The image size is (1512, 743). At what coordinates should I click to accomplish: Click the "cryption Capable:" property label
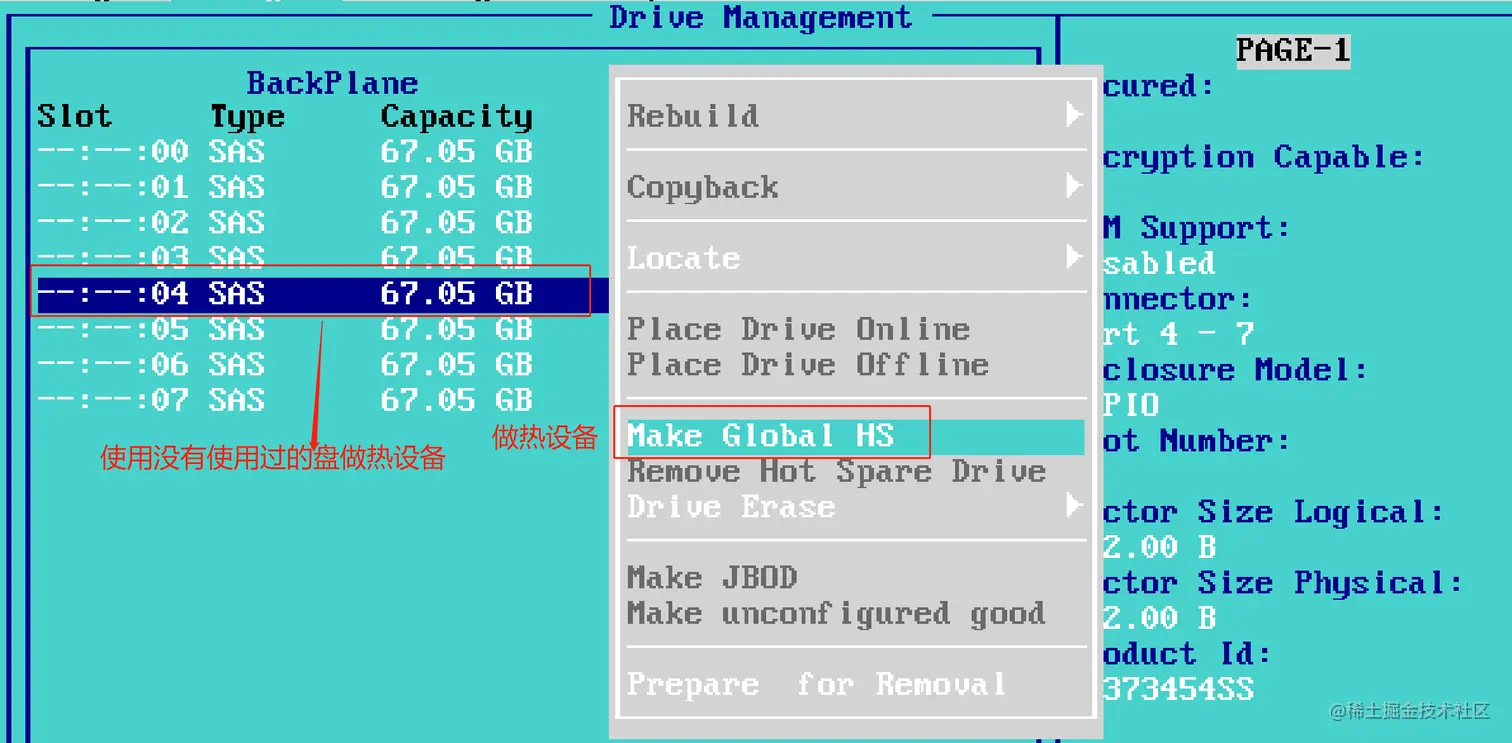point(1264,157)
